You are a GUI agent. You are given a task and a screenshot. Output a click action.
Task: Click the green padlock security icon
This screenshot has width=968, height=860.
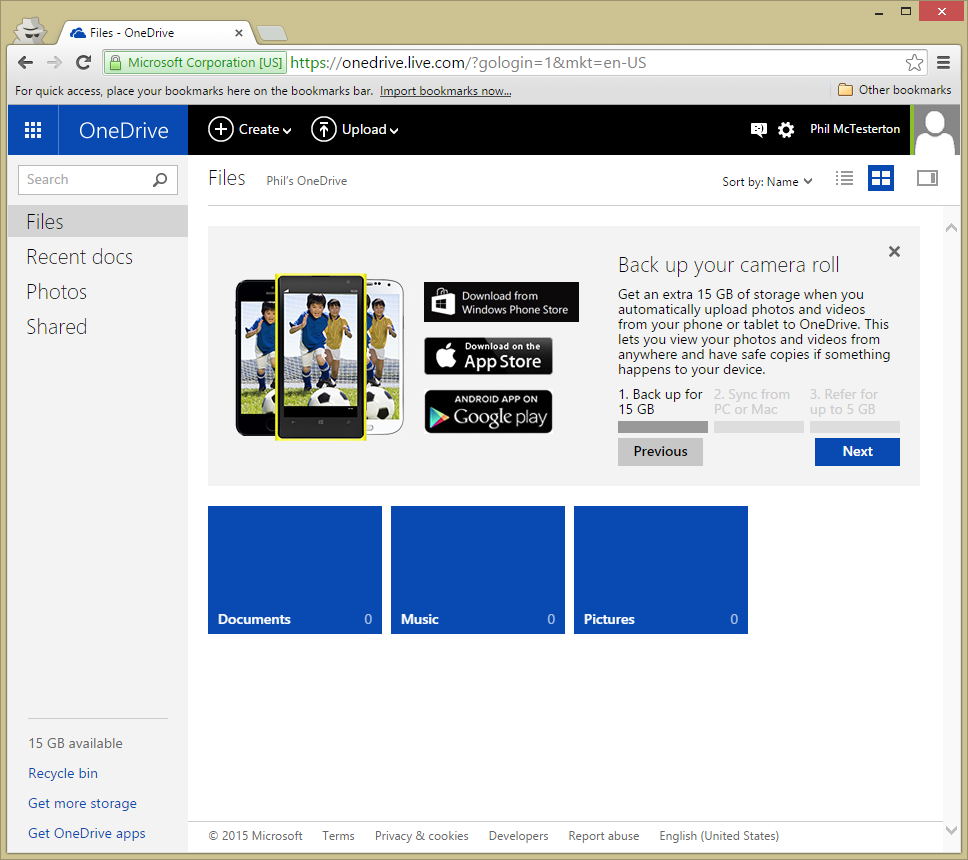(115, 63)
